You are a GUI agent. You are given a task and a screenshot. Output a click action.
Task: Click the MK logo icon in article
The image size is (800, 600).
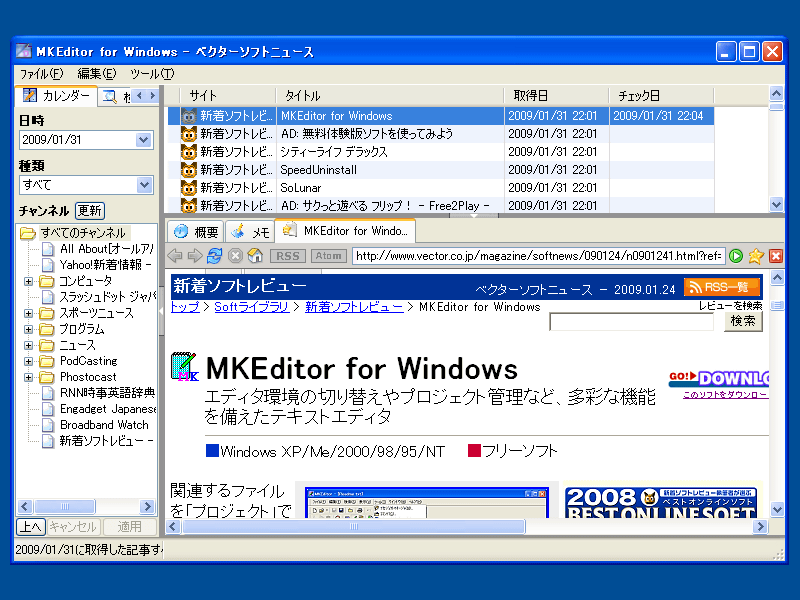click(x=184, y=367)
